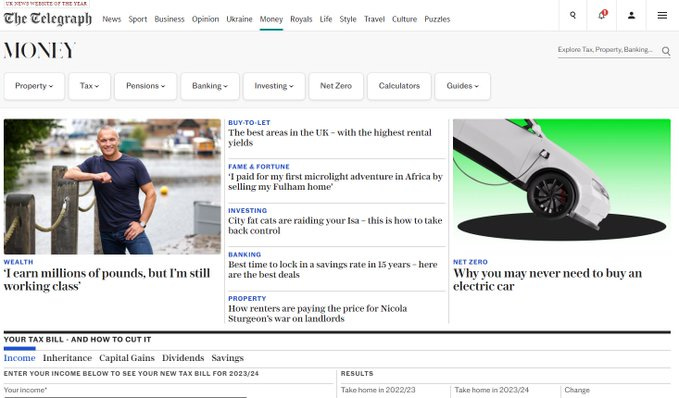Viewport: 679px width, 398px height.
Task: Expand the Pensions dropdown
Action: [x=146, y=86]
